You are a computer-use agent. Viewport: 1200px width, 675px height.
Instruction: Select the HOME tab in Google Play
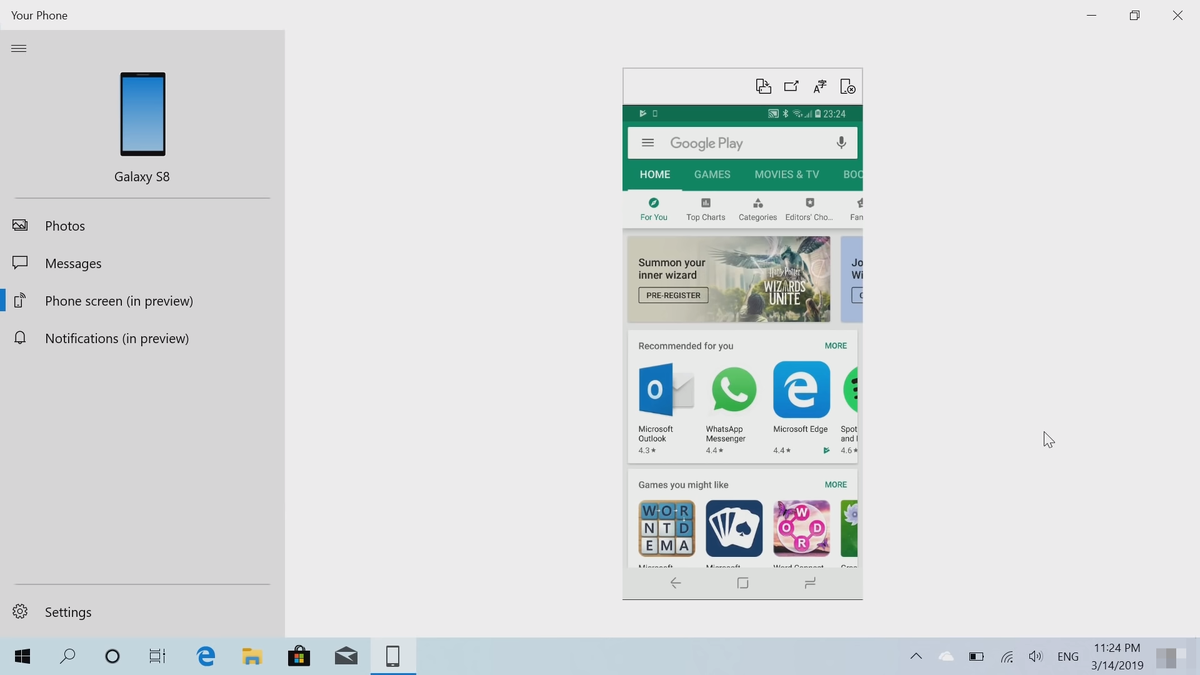[x=655, y=174]
